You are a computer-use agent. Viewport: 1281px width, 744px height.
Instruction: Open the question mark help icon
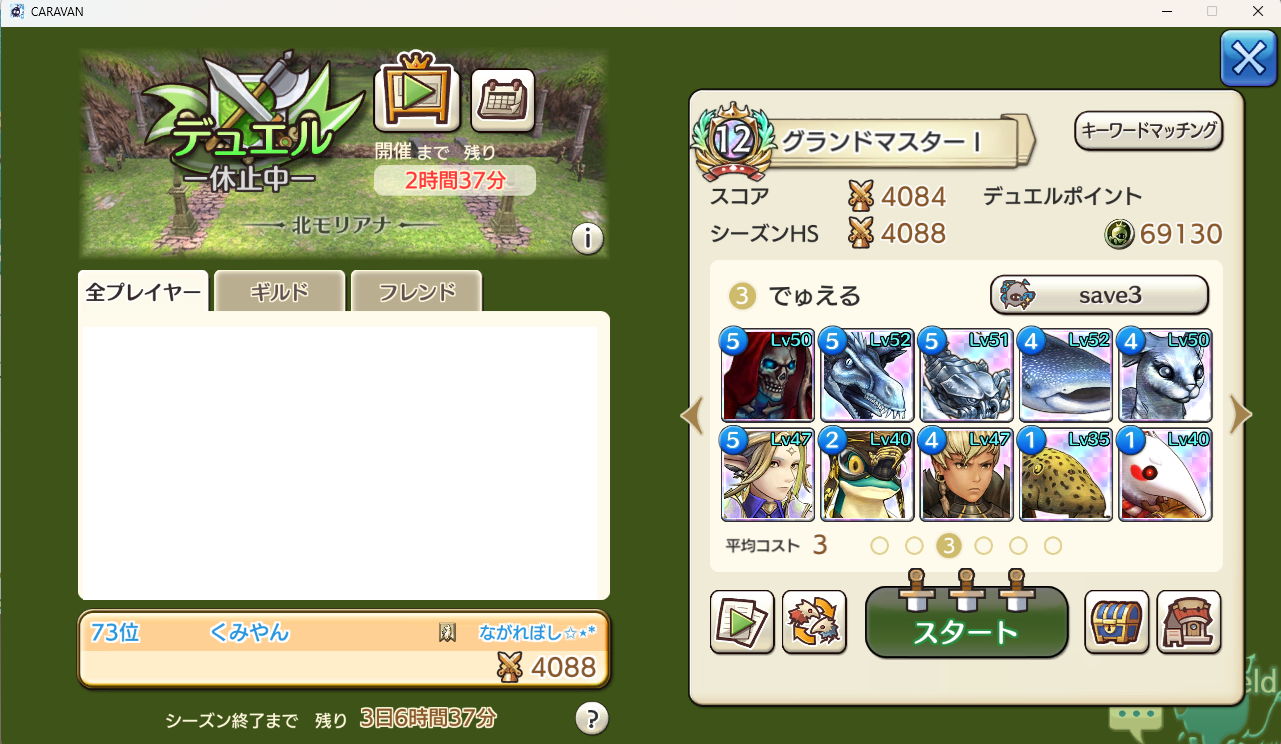pyautogui.click(x=592, y=718)
